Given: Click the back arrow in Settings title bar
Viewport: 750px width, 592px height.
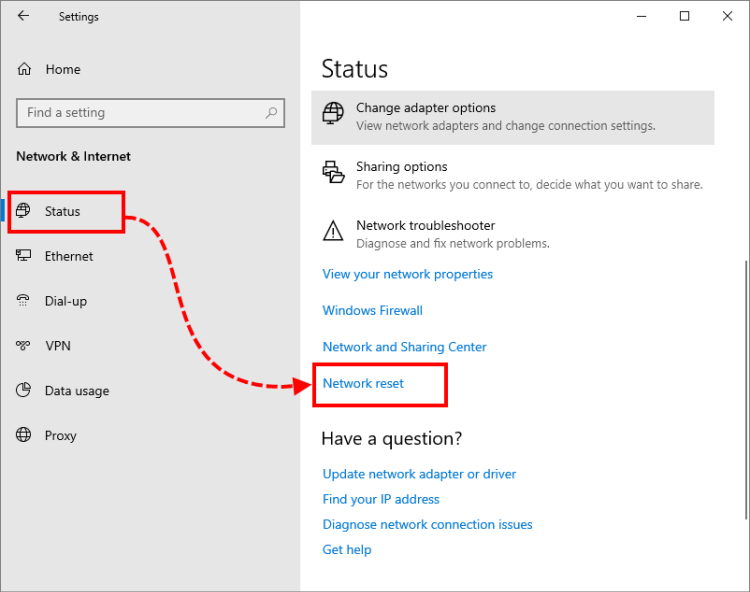Looking at the screenshot, I should tap(24, 16).
